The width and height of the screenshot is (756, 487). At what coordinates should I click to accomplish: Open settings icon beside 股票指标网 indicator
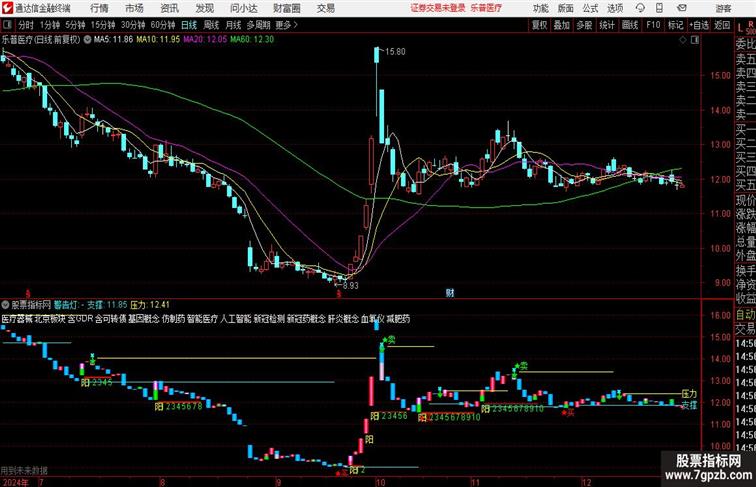6,305
